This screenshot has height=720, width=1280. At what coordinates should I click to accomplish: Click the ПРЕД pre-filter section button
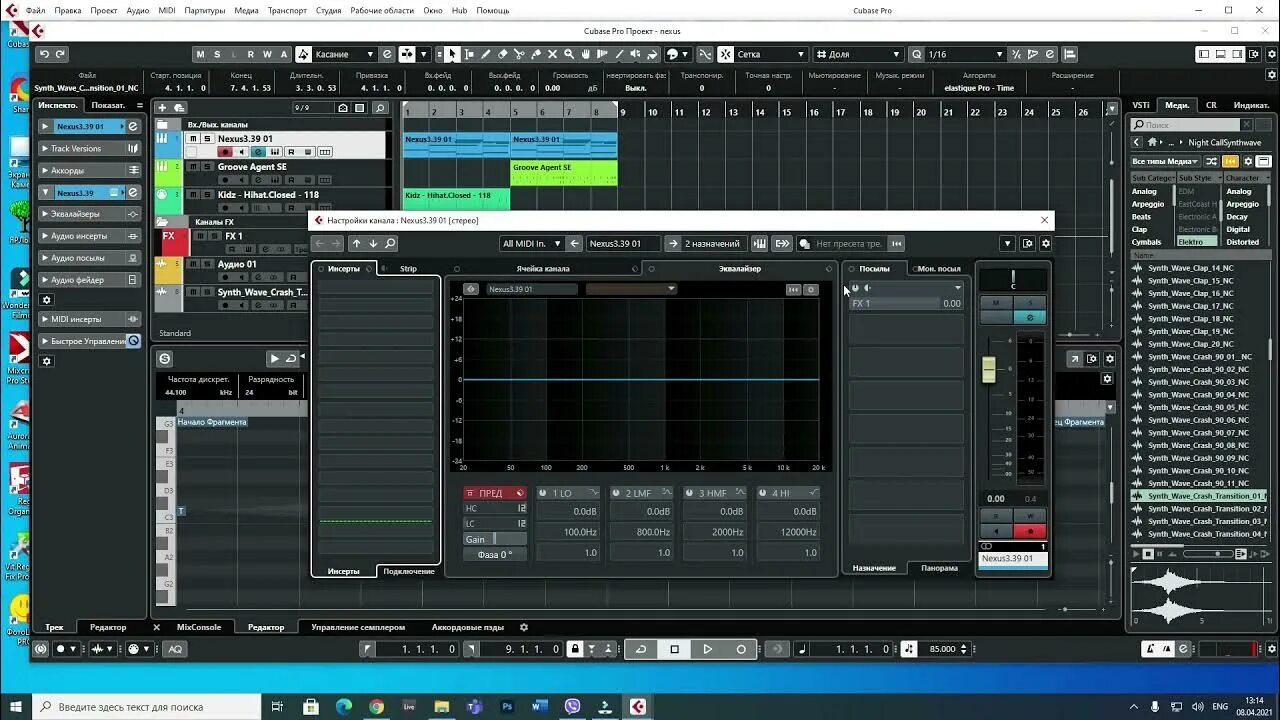[495, 493]
